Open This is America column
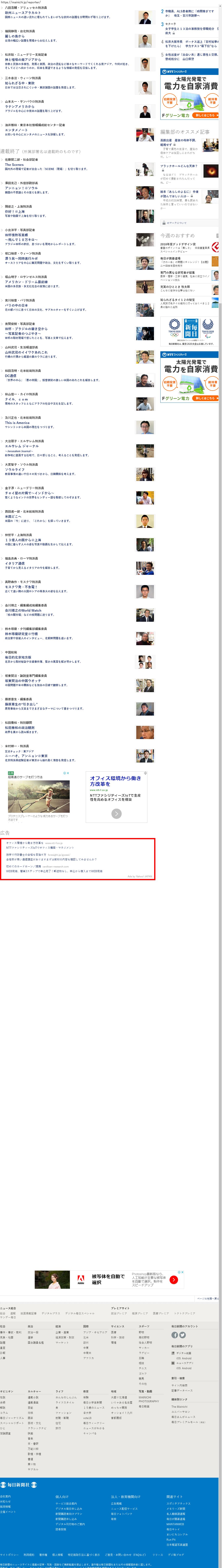This screenshot has width=222, height=1568. [17, 423]
